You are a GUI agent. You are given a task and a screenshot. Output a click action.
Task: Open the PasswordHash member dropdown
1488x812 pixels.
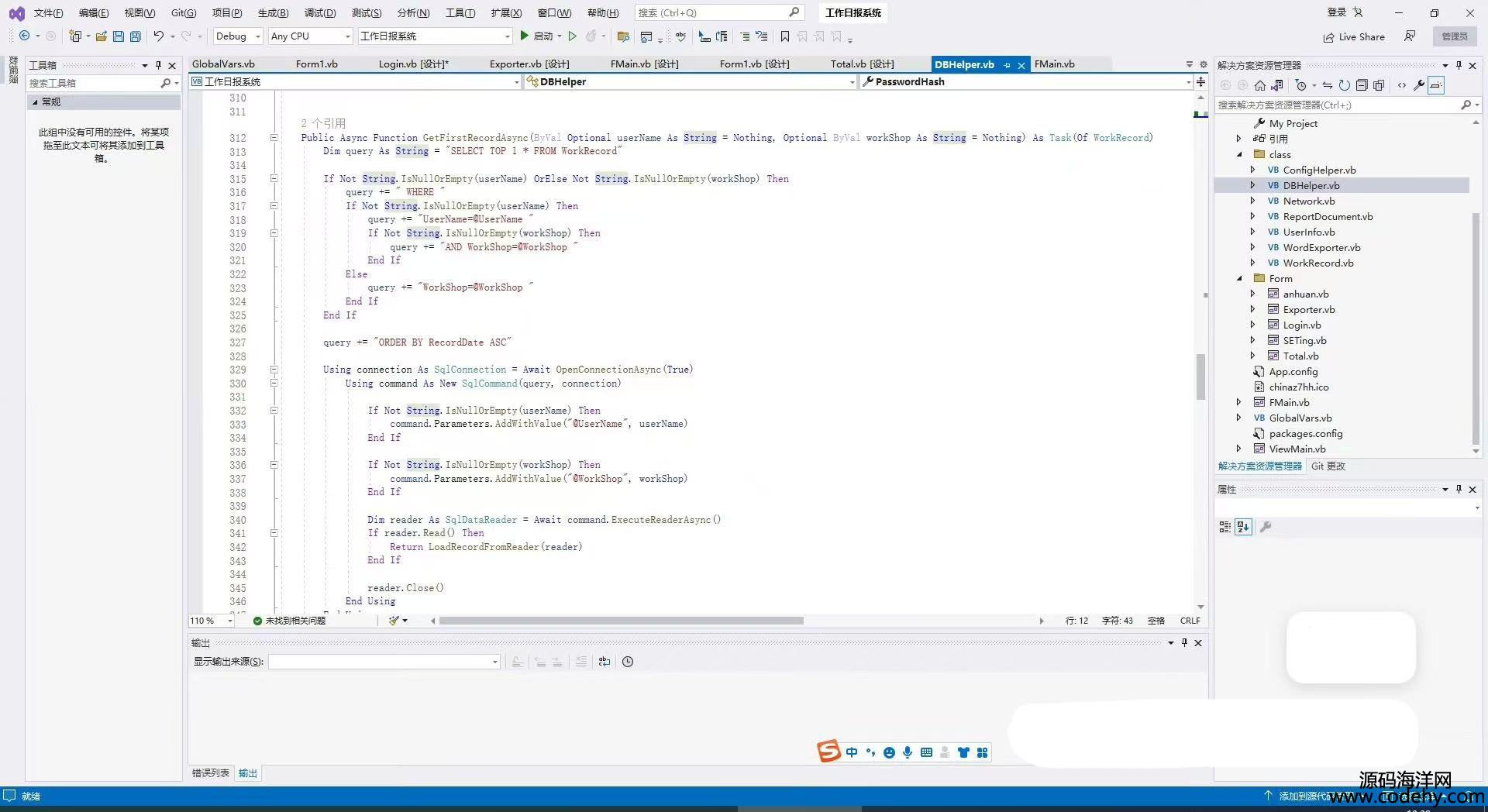point(1026,81)
